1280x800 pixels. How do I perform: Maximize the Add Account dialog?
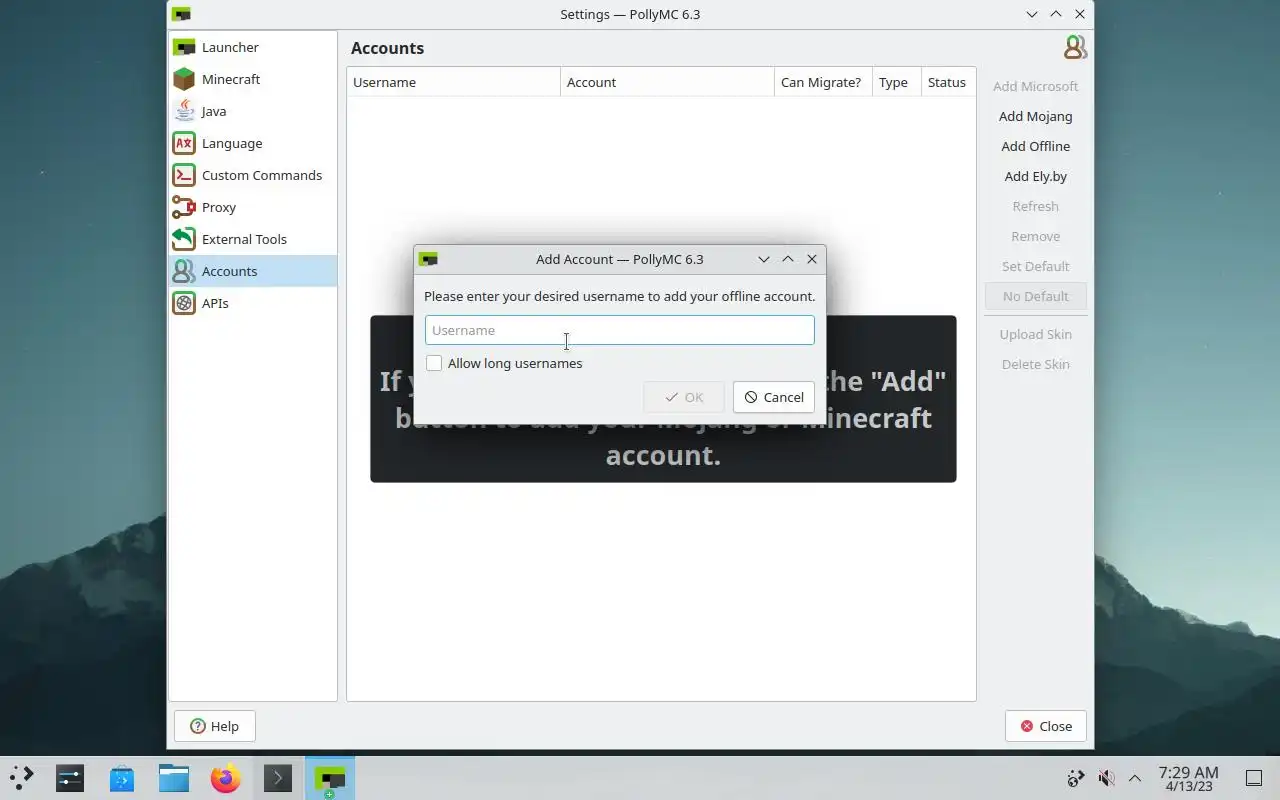pos(788,259)
